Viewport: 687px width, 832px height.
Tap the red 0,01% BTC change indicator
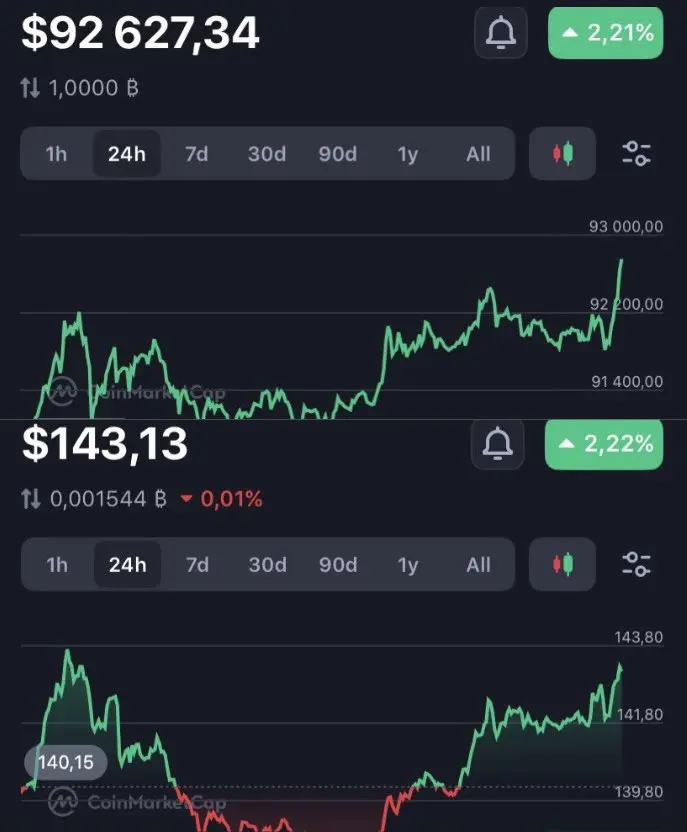tap(222, 499)
